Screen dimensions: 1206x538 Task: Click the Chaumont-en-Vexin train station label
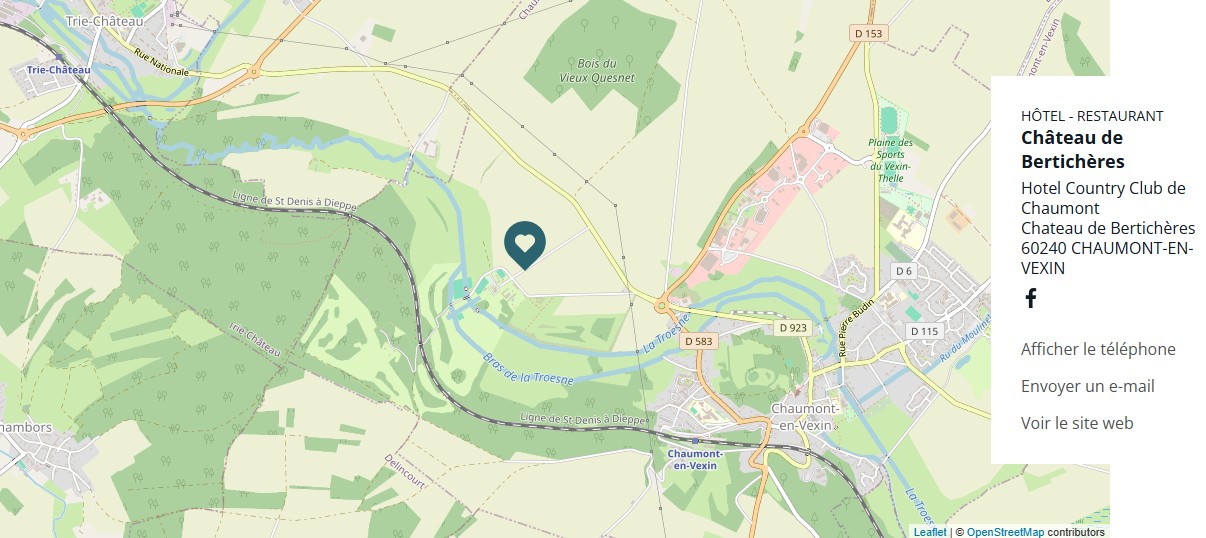pyautogui.click(x=695, y=459)
